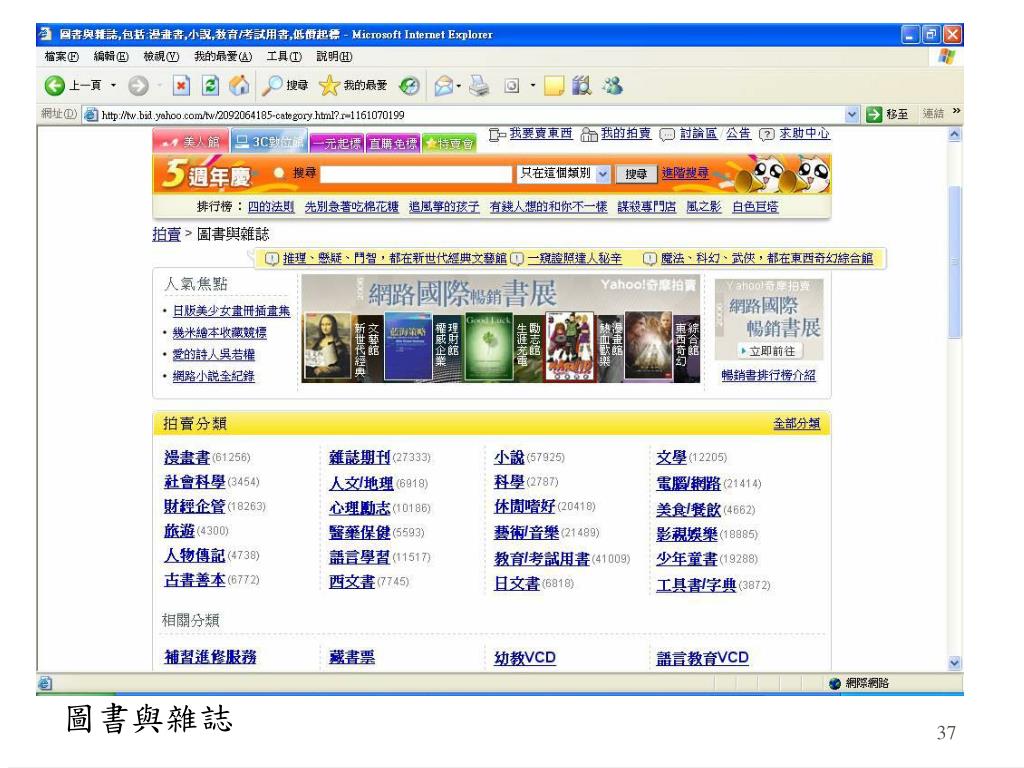Refresh the page with green arrows icon

pos(210,86)
